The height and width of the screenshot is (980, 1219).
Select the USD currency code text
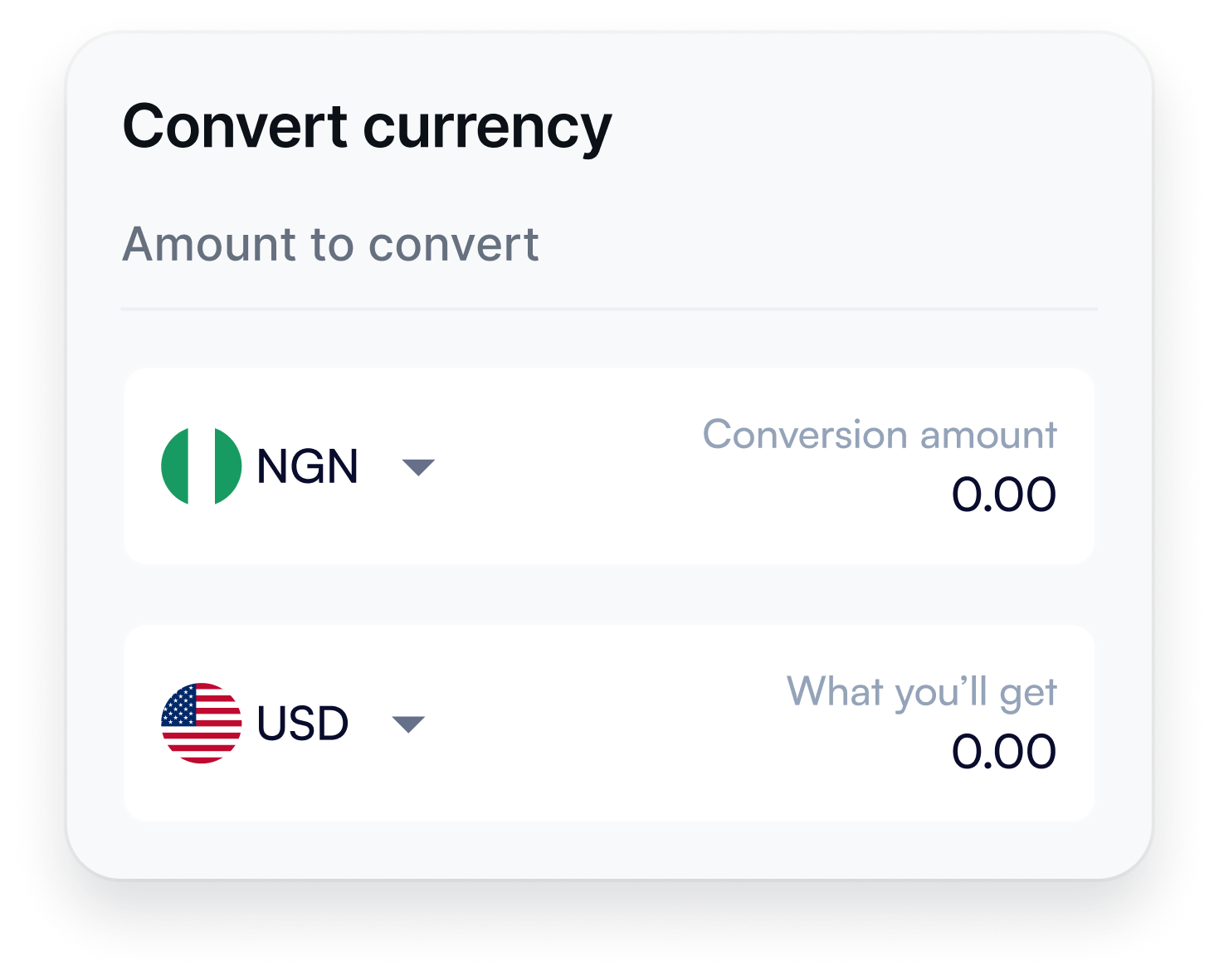click(x=302, y=724)
